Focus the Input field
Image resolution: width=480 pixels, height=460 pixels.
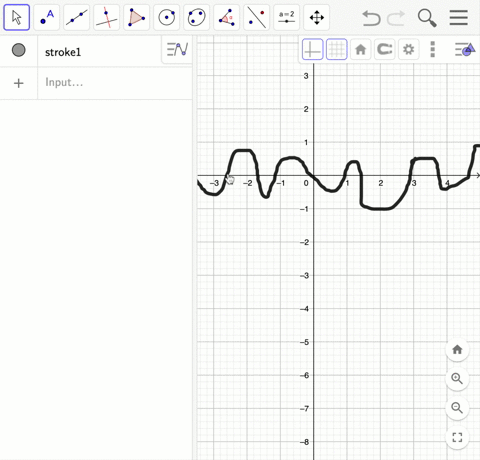tap(115, 83)
